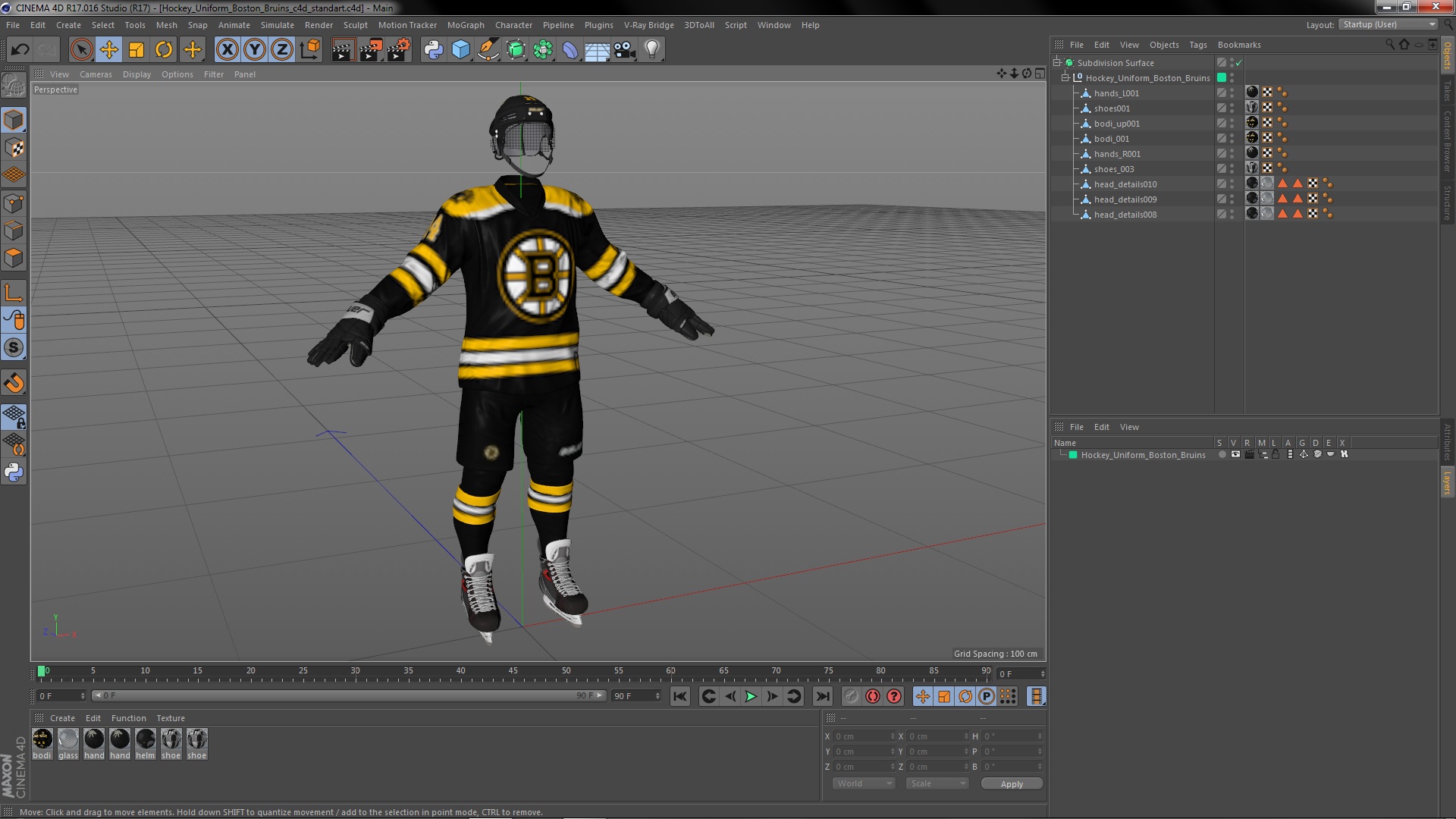1456x819 pixels.
Task: Click the green Hockey_Uniform_Boston_Bruins layer color swatch
Action: coord(1072,455)
